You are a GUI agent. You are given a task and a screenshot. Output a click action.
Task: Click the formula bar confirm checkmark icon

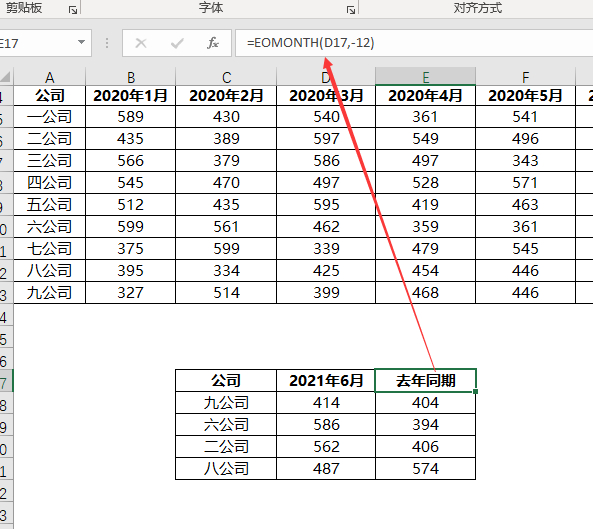(x=177, y=43)
